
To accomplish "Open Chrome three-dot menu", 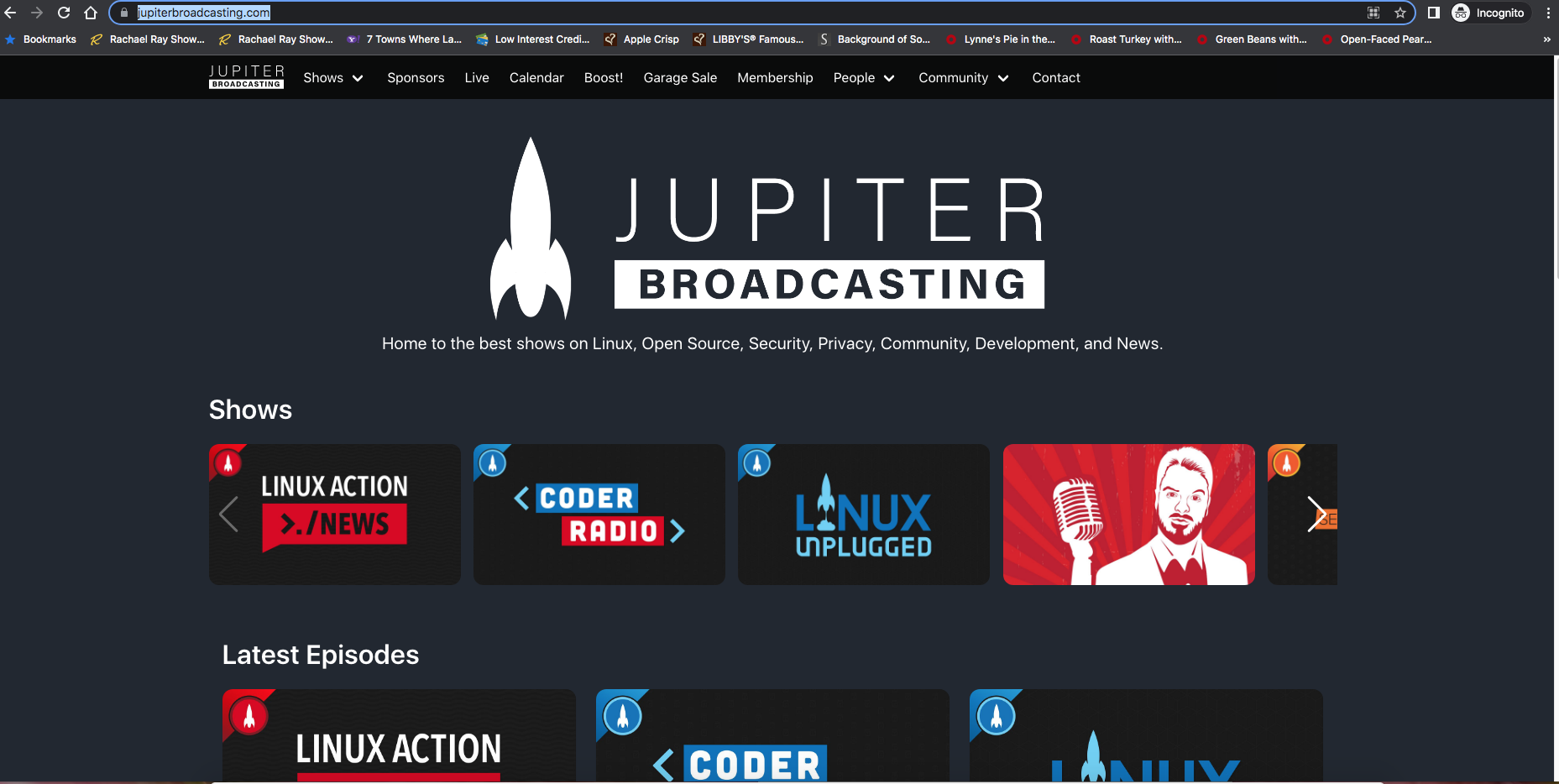I will pos(1548,13).
